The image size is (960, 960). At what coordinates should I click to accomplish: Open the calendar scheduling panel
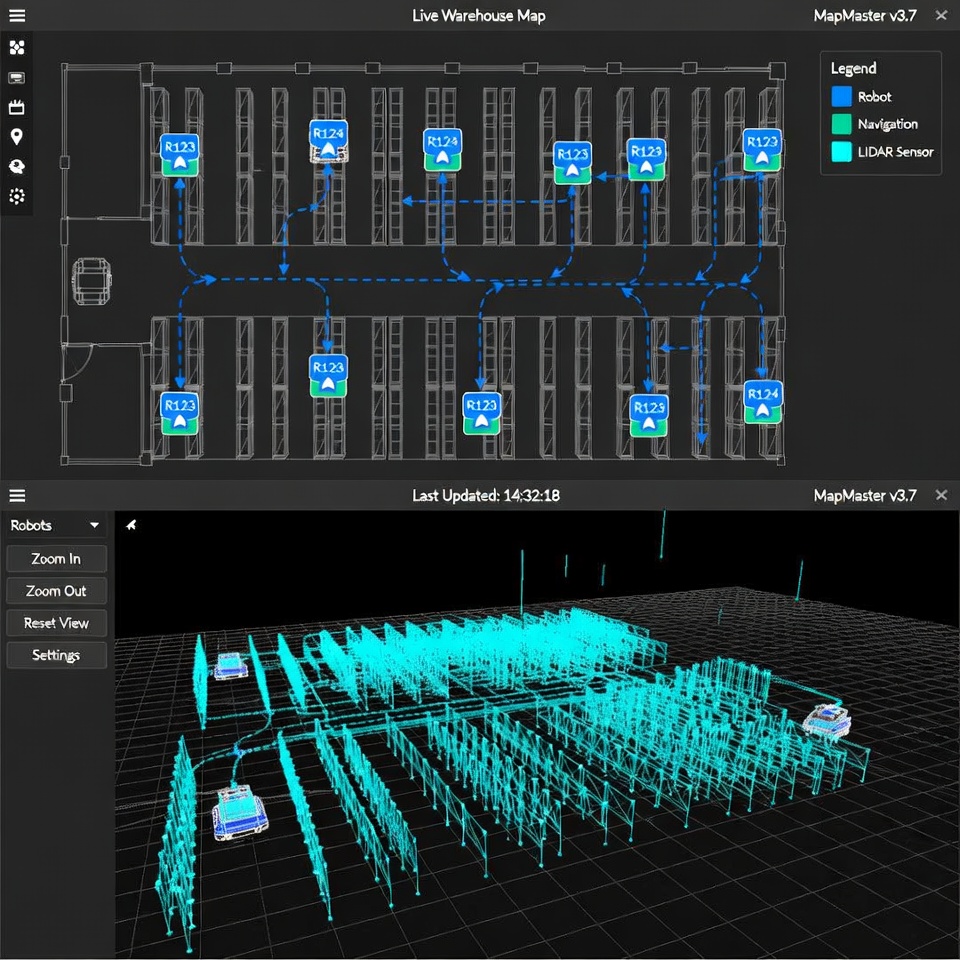[17, 107]
